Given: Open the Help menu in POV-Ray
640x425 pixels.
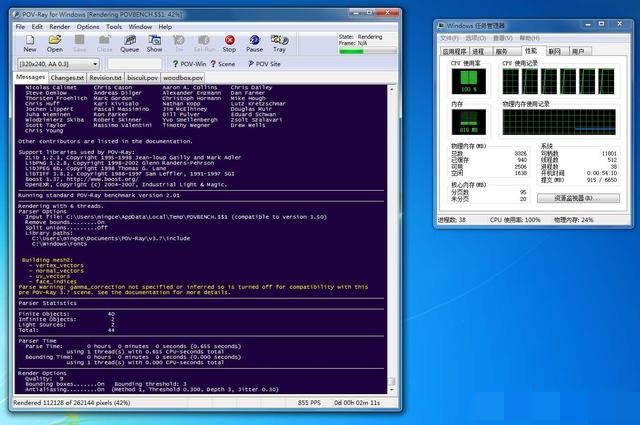Looking at the screenshot, I should click(165, 27).
